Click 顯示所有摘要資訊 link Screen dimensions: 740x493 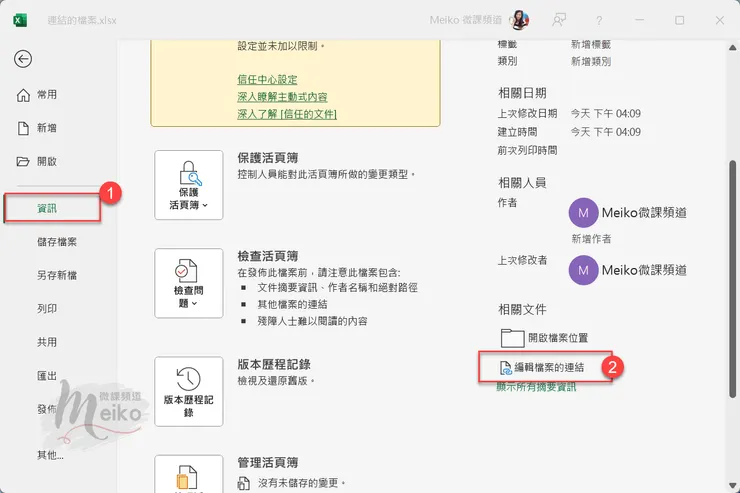tap(536, 387)
